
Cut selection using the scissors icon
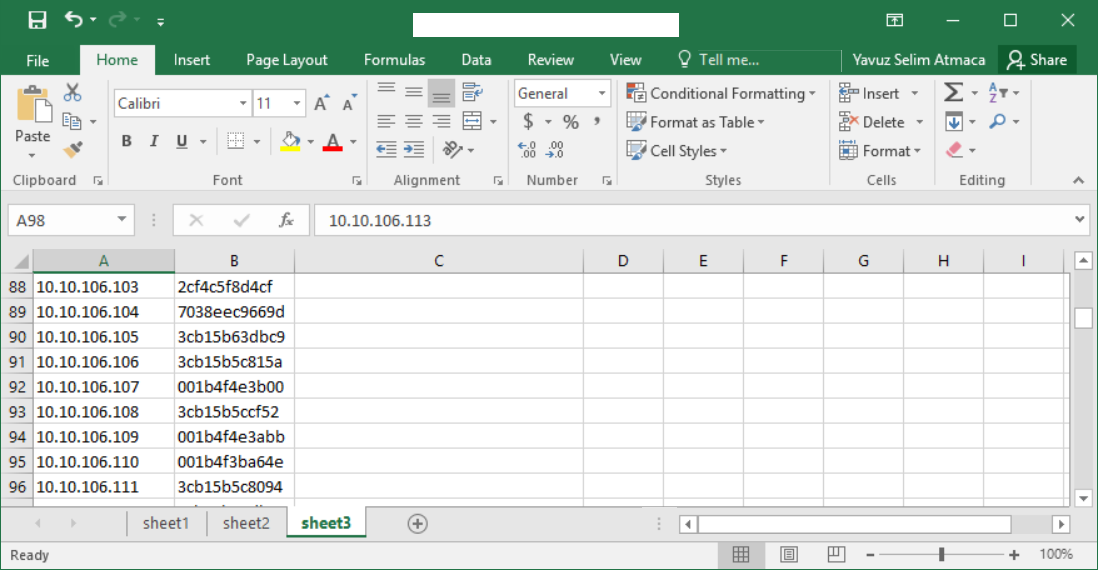pos(73,92)
